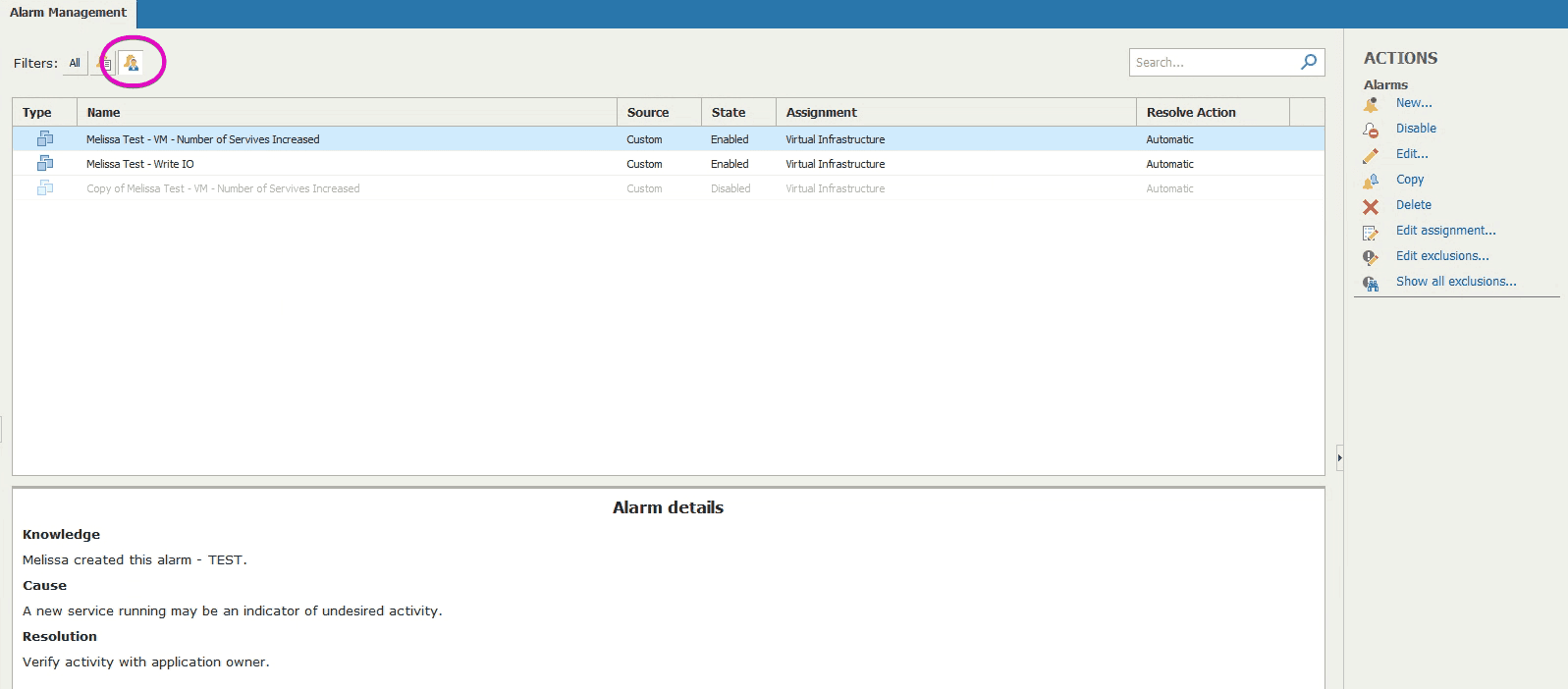Click Custom source in the disabled row

point(644,188)
